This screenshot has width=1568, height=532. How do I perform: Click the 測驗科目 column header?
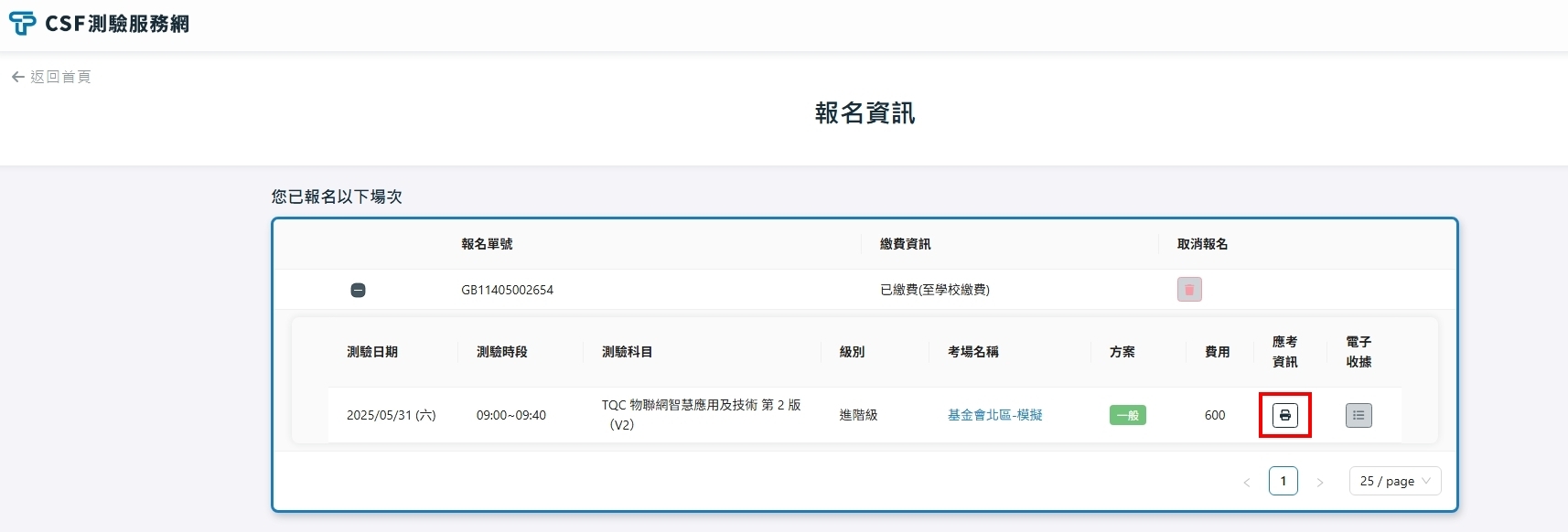628,352
